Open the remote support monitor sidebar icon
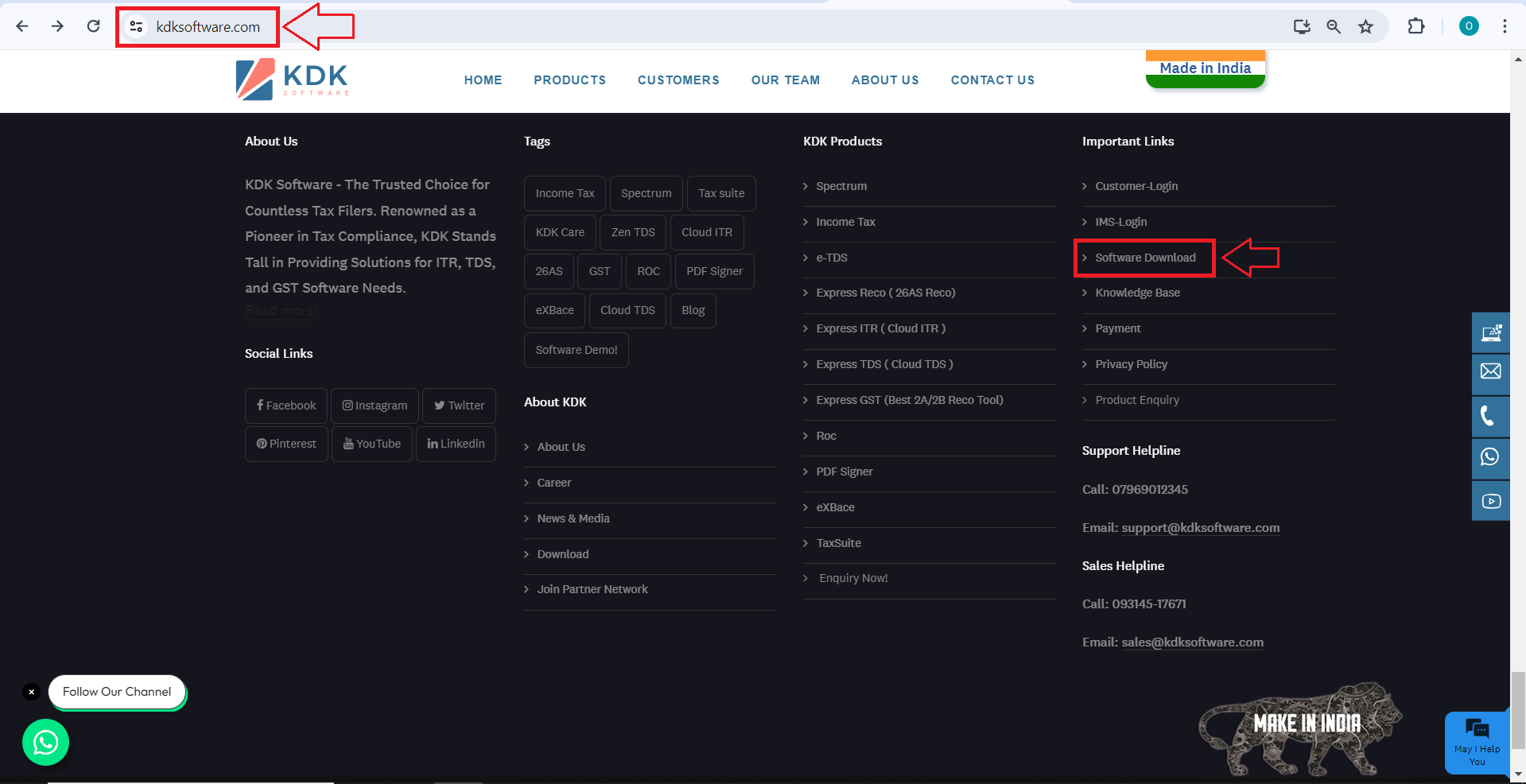1526x784 pixels. (1491, 332)
